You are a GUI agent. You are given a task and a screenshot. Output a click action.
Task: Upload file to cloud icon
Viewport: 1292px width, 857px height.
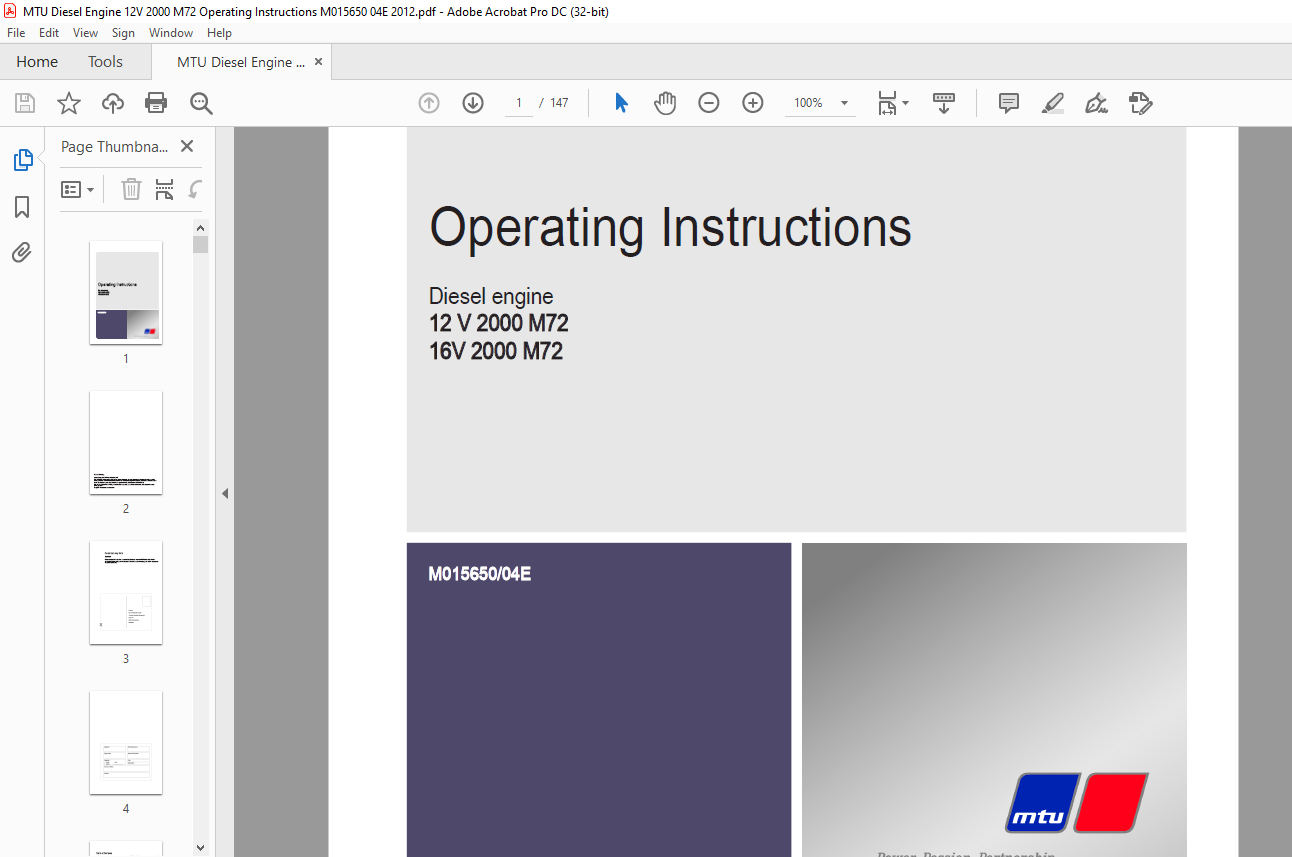[113, 103]
